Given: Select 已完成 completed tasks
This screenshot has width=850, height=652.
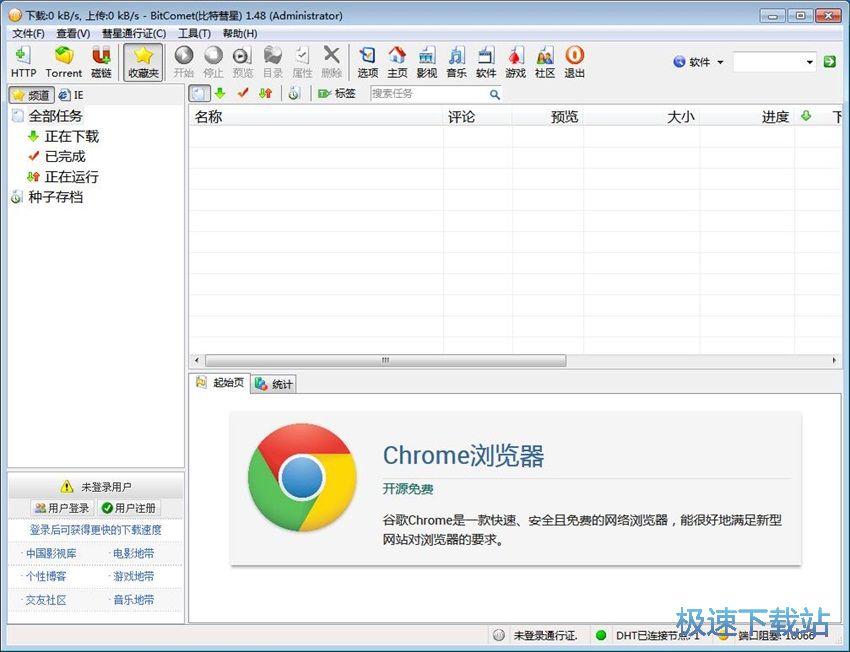Looking at the screenshot, I should coord(65,157).
